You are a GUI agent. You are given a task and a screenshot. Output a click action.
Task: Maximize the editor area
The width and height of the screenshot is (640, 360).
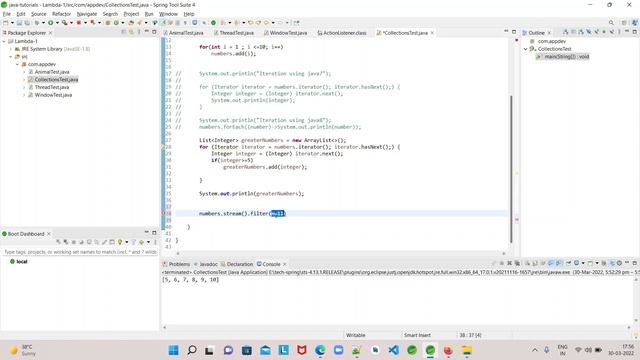click(514, 32)
